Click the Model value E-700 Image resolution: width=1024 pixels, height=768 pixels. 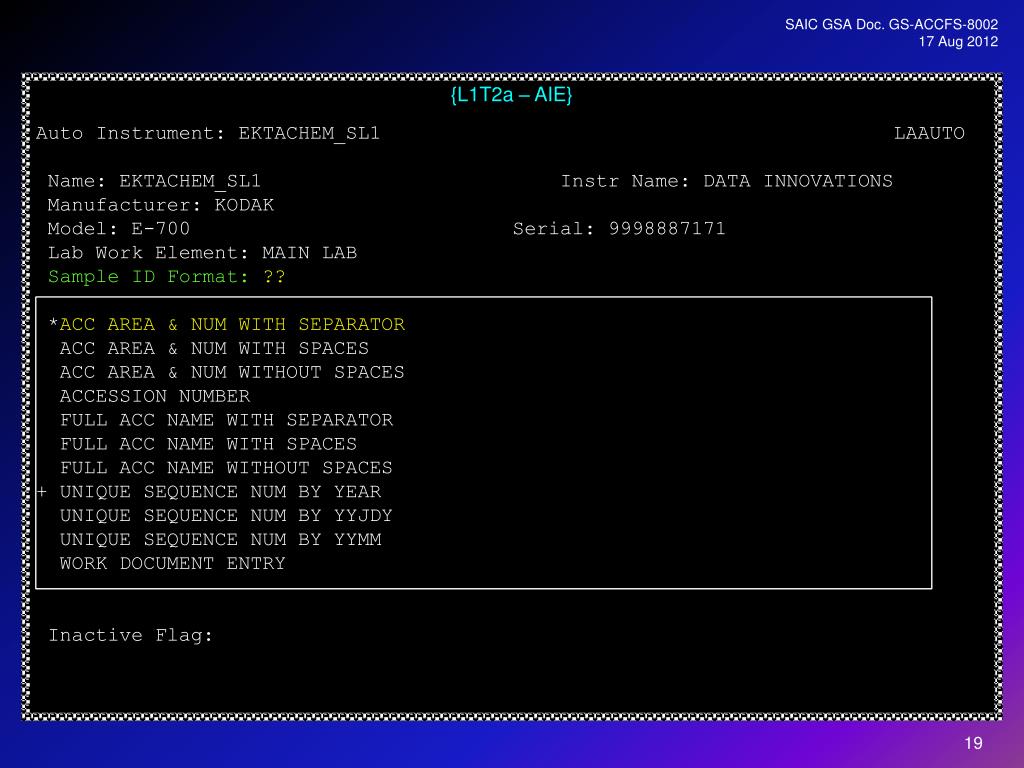[161, 229]
